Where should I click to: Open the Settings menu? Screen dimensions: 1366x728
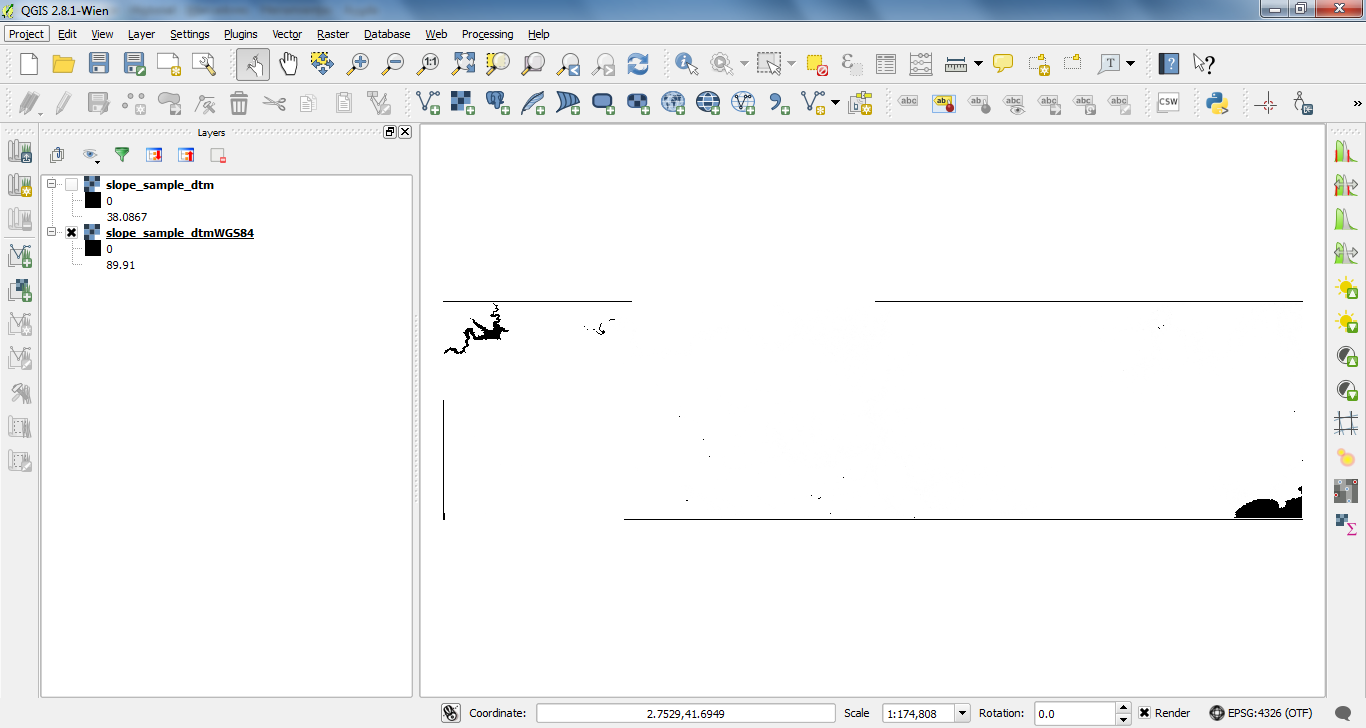tap(190, 34)
